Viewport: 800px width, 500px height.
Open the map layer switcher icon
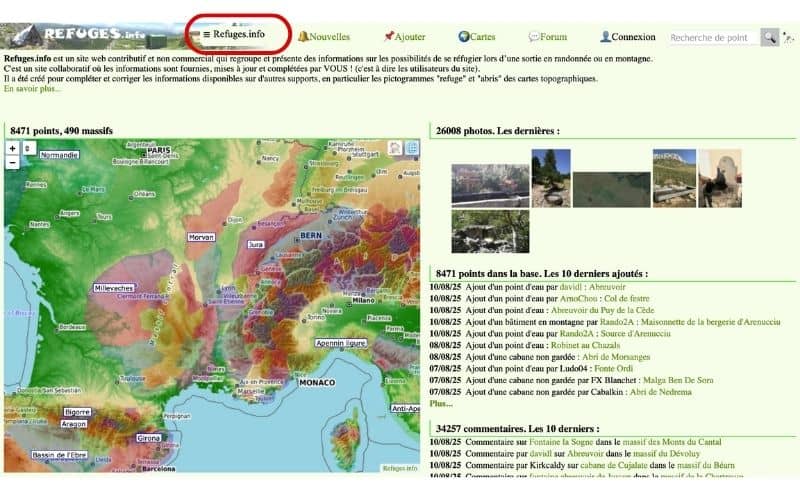396,148
